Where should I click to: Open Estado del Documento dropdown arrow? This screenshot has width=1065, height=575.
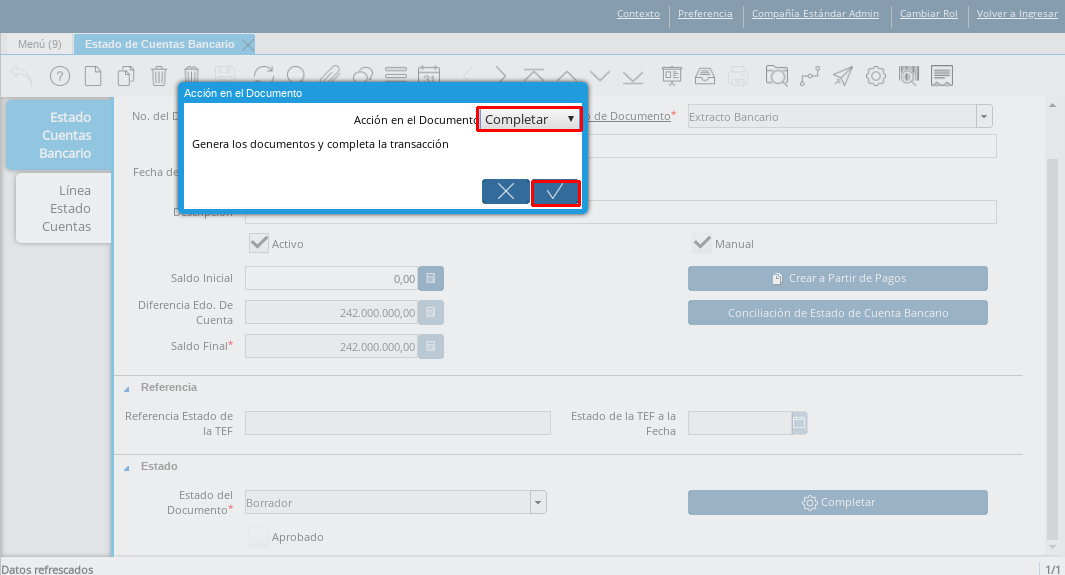[x=538, y=502]
